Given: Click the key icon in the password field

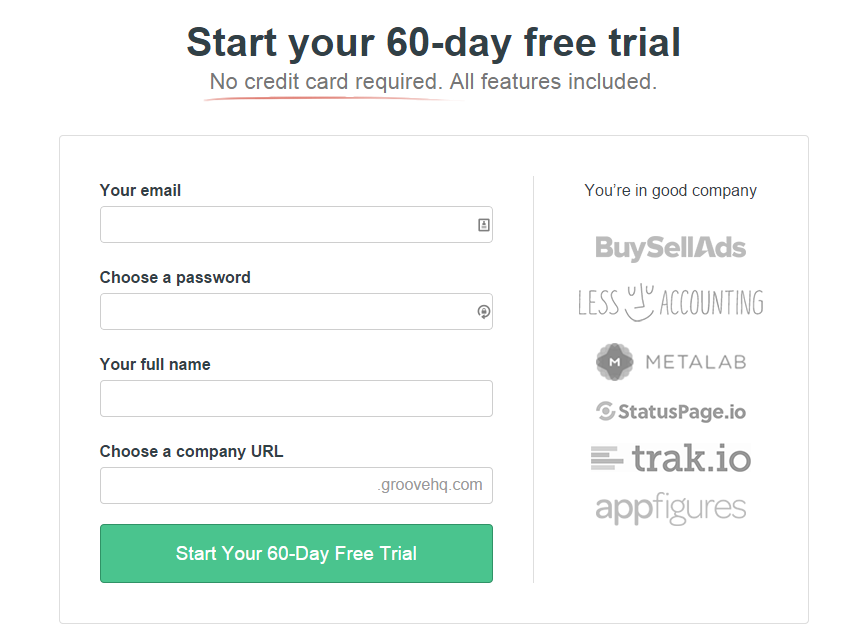Looking at the screenshot, I should click(x=482, y=311).
